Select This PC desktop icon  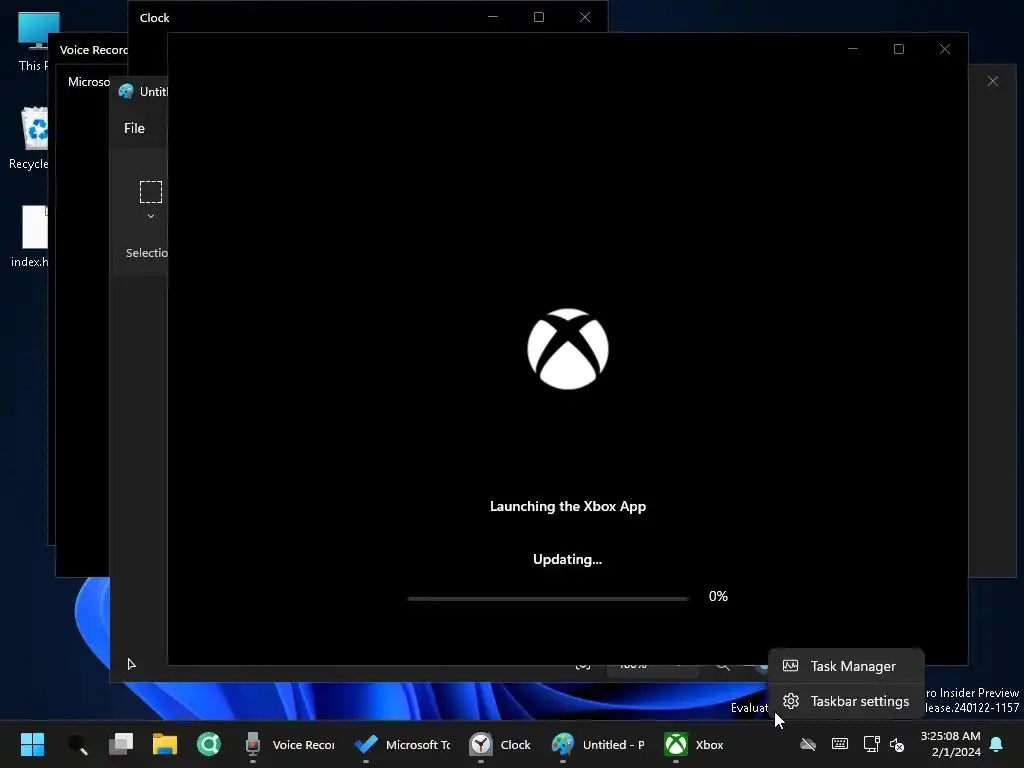pos(36,42)
